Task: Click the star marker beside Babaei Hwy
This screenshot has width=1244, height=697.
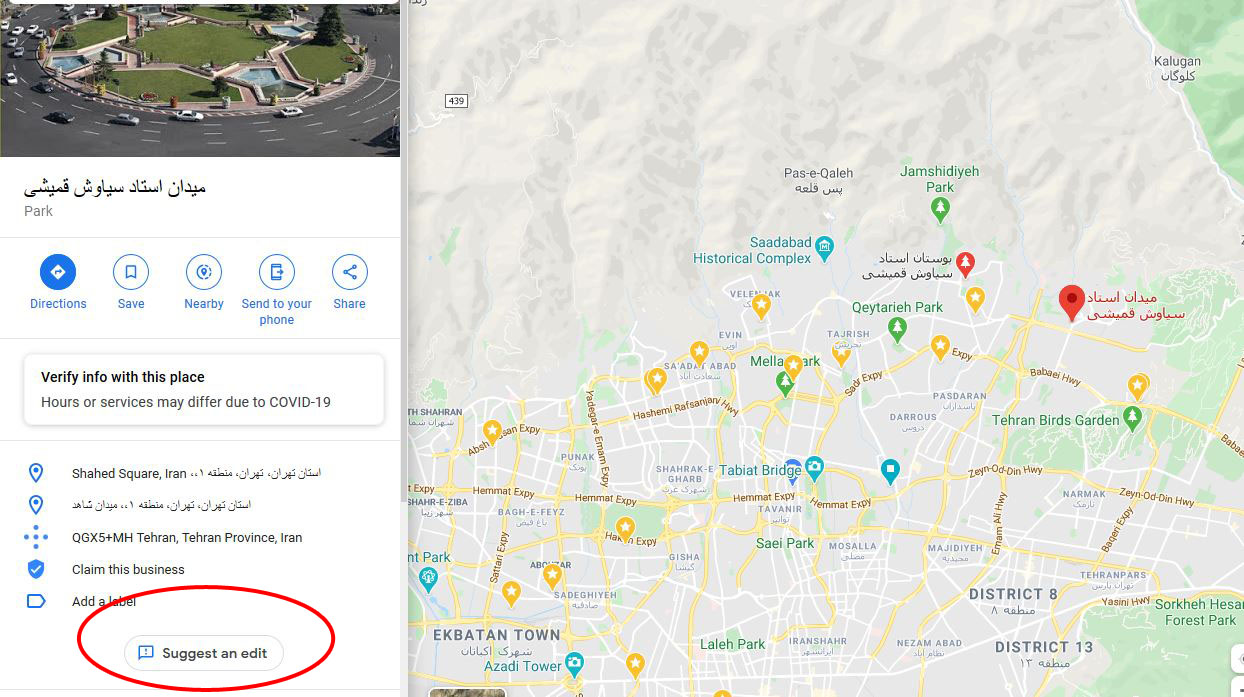Action: coord(1138,386)
